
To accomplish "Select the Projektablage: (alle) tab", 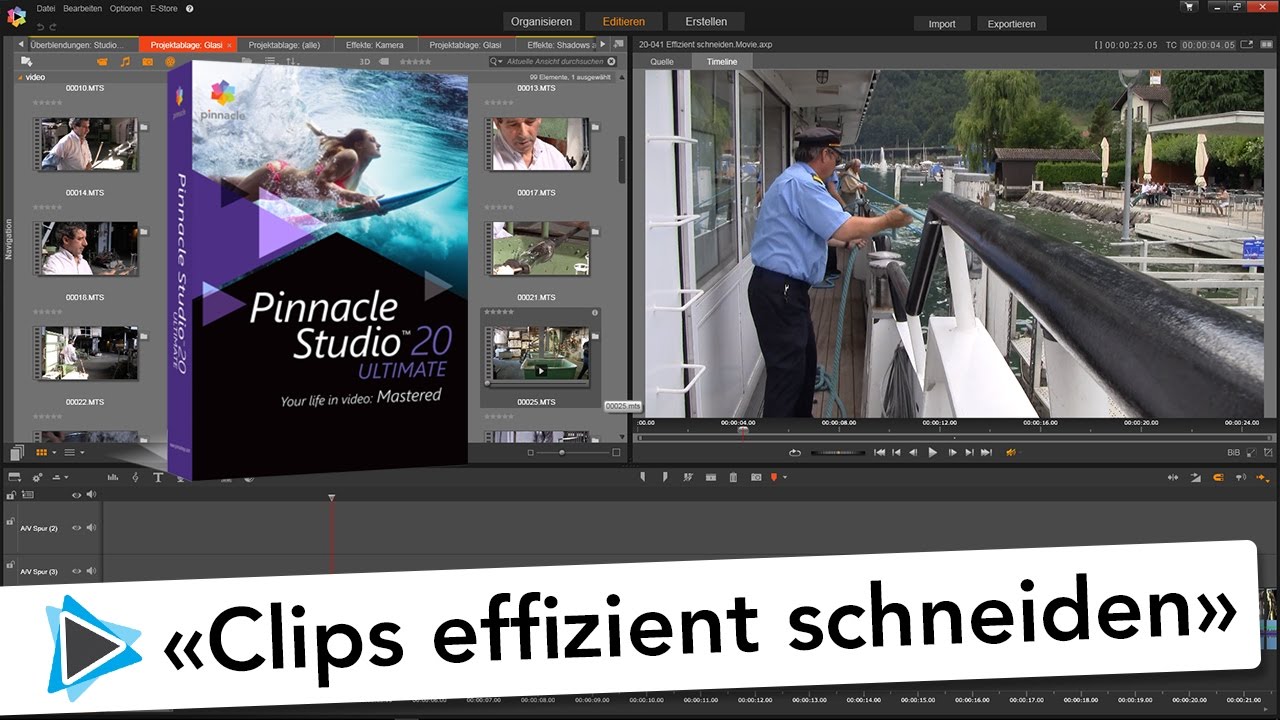I will [283, 45].
